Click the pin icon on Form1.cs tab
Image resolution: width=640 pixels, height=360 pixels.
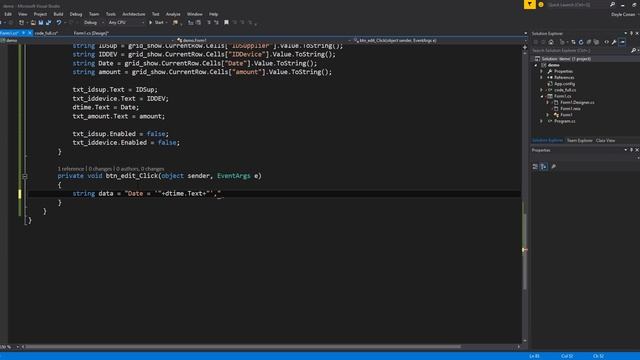pyautogui.click(x=24, y=33)
